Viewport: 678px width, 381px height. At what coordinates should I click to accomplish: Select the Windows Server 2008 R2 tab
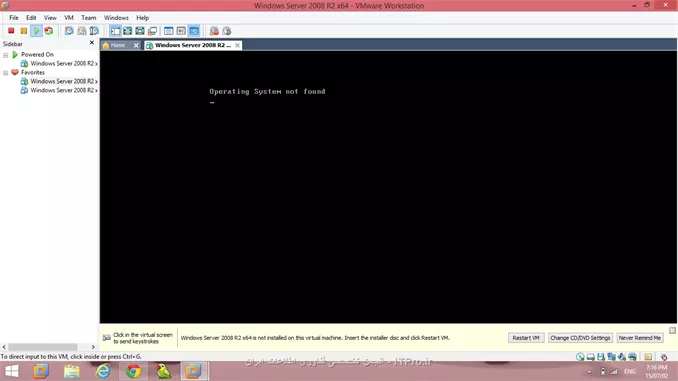(192, 45)
